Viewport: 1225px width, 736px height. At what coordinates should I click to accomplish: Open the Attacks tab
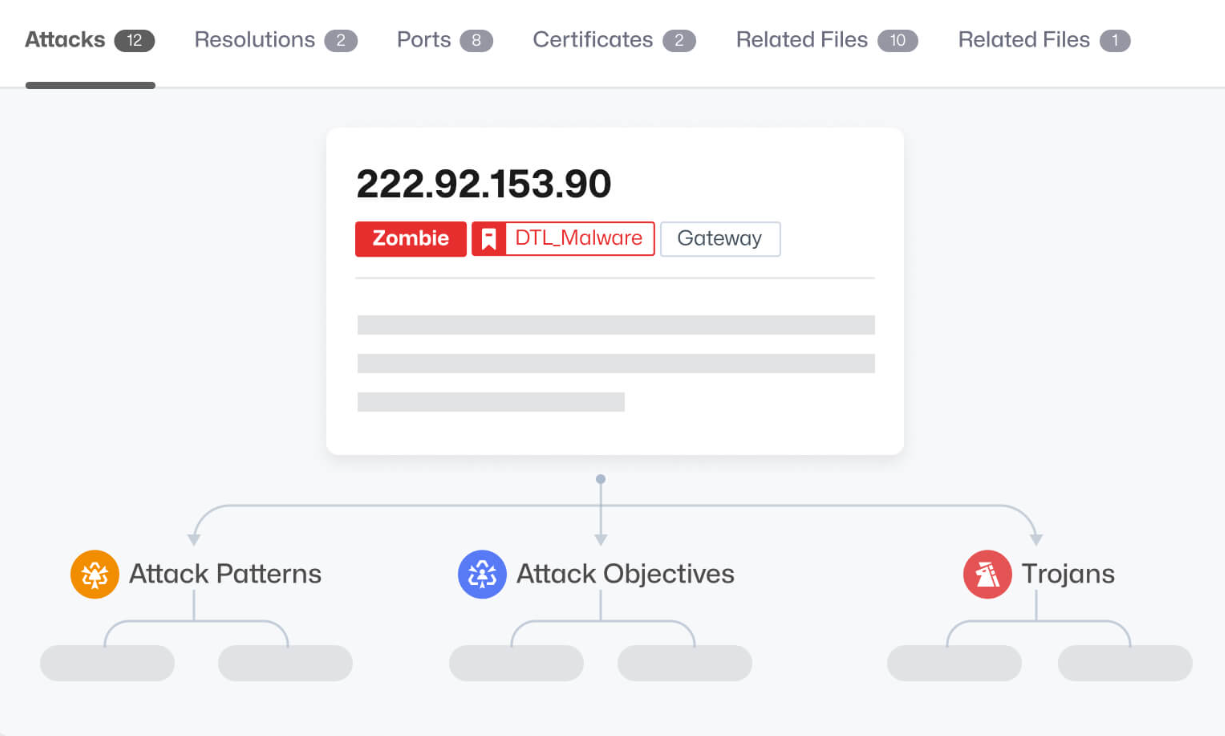pos(90,40)
